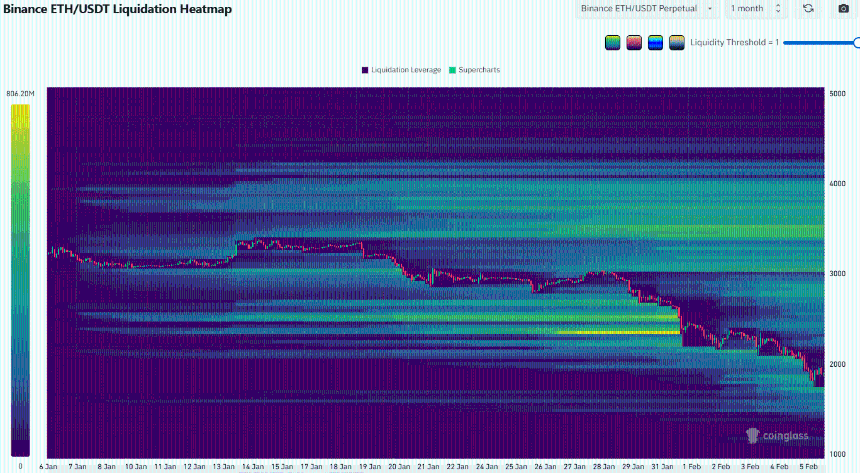Screen dimensions: 860x473
Task: Click the 1 Feb date label
Action: [692, 466]
